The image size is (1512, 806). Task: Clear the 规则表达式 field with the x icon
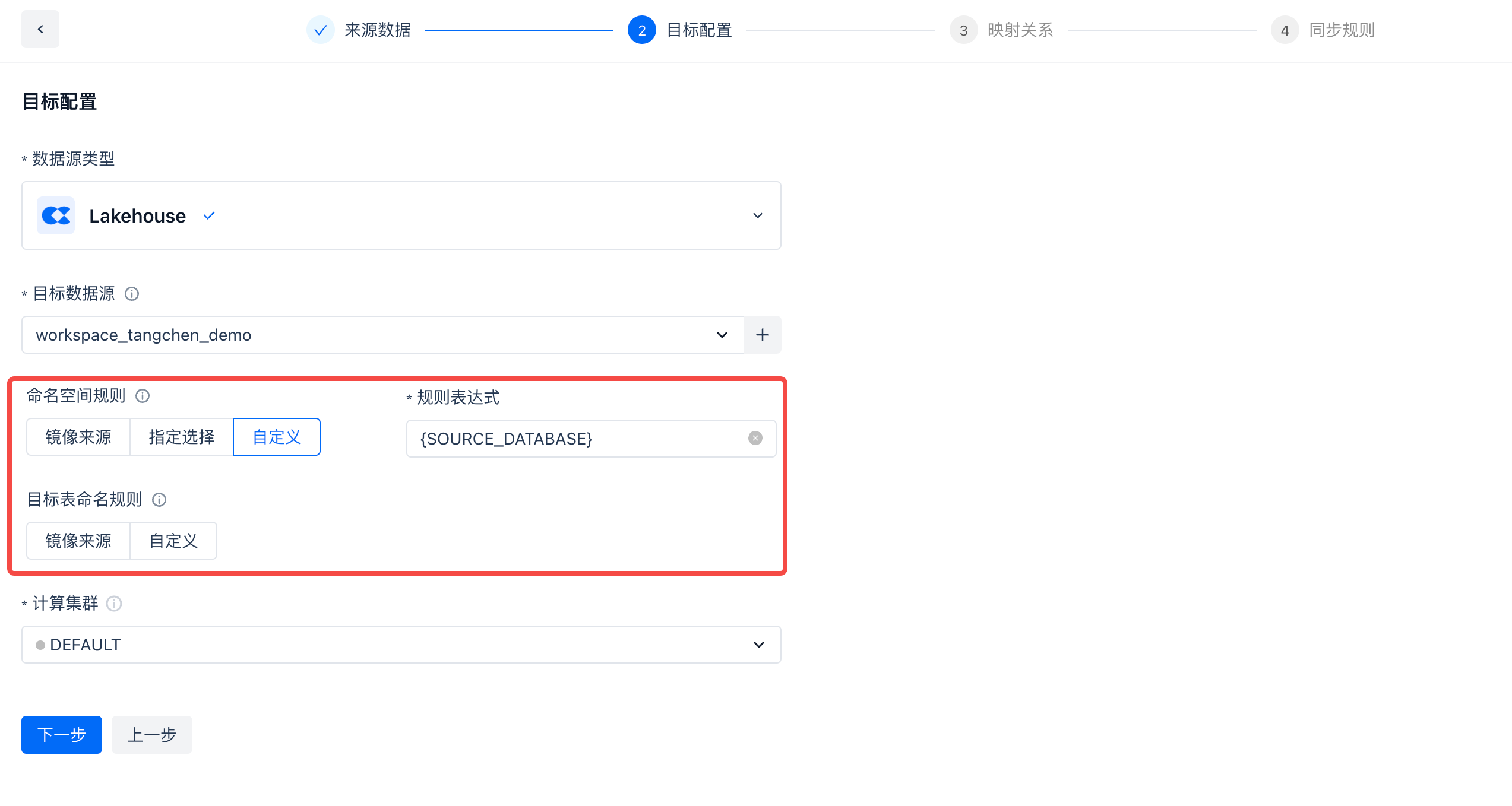(755, 438)
